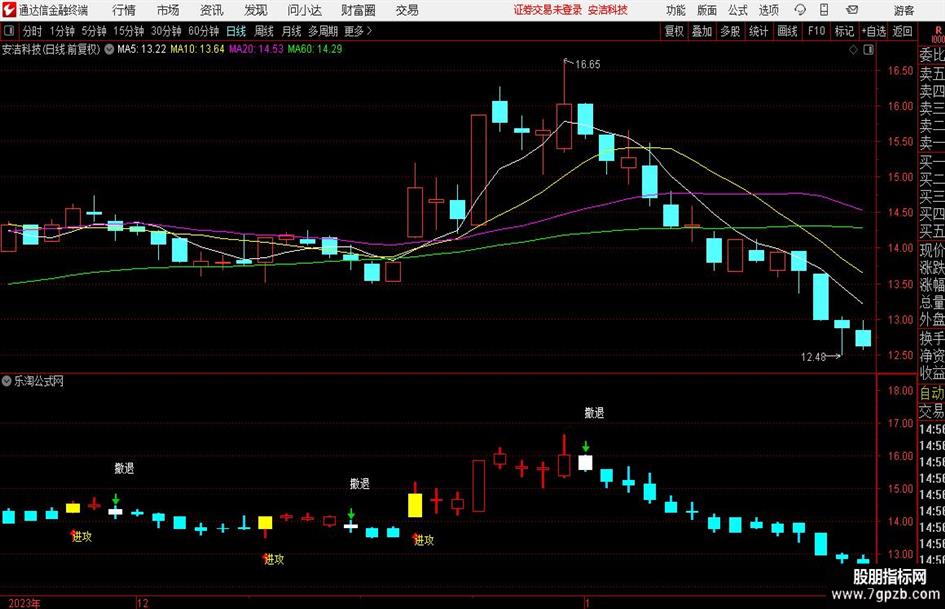
Task: Open the 公式 menu
Action: coord(738,10)
